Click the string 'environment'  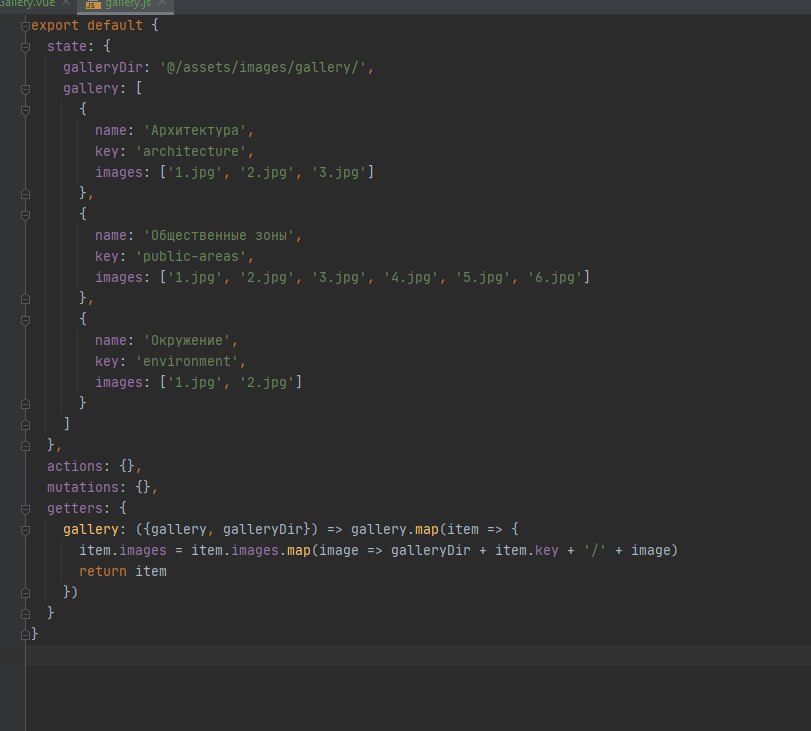(x=187, y=361)
